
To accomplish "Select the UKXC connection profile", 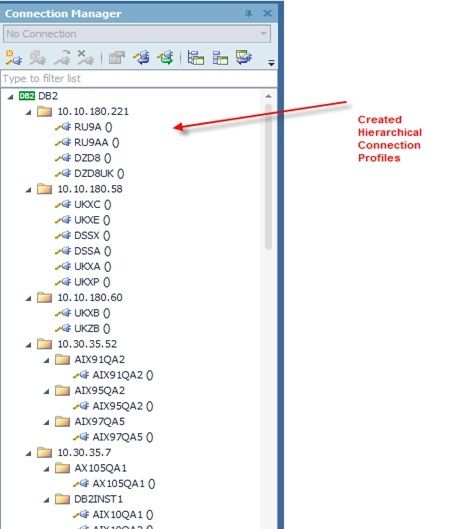I will 92,205.
